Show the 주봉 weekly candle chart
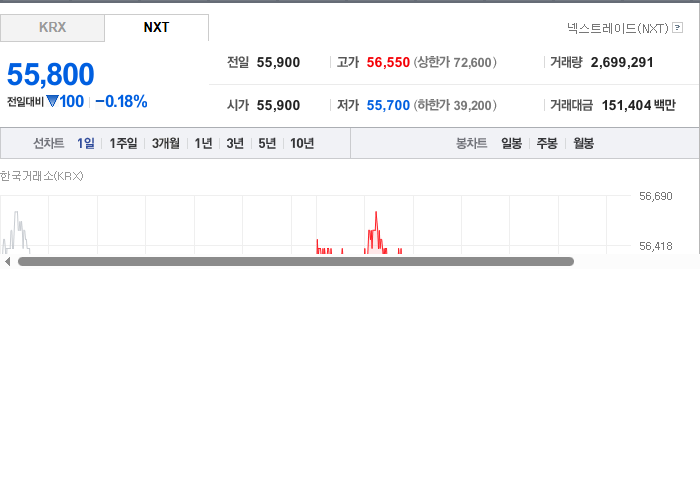 pyautogui.click(x=547, y=143)
